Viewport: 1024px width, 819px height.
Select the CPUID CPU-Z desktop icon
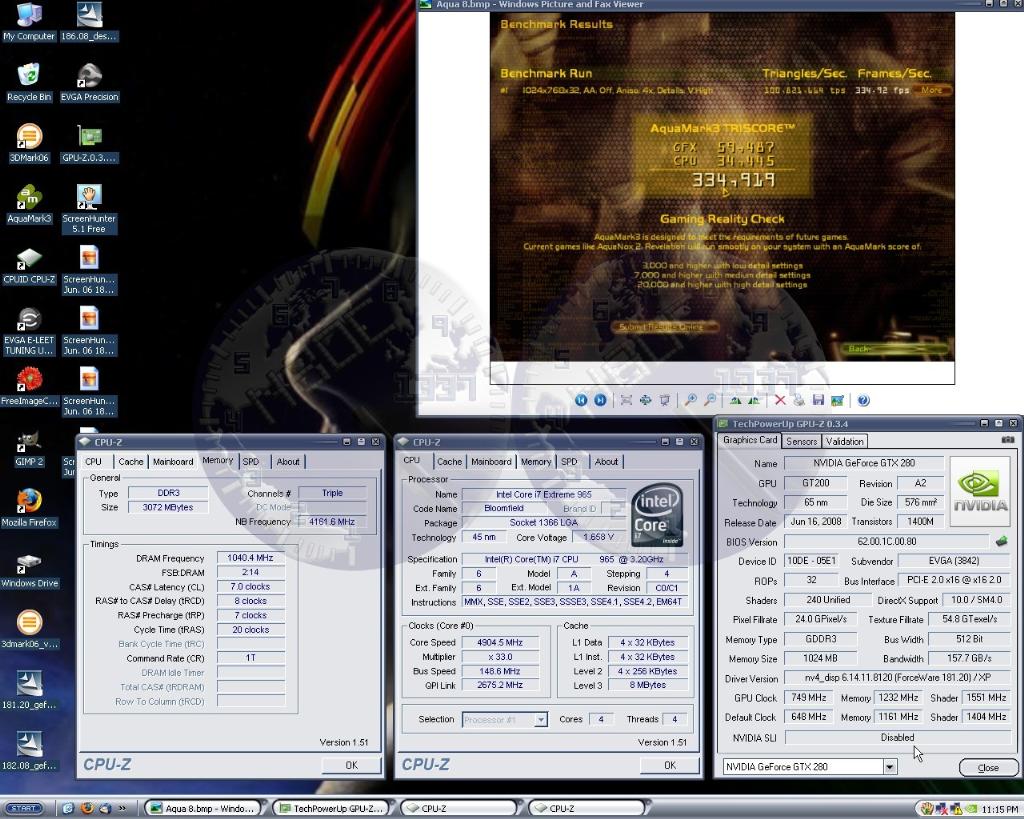tap(29, 265)
